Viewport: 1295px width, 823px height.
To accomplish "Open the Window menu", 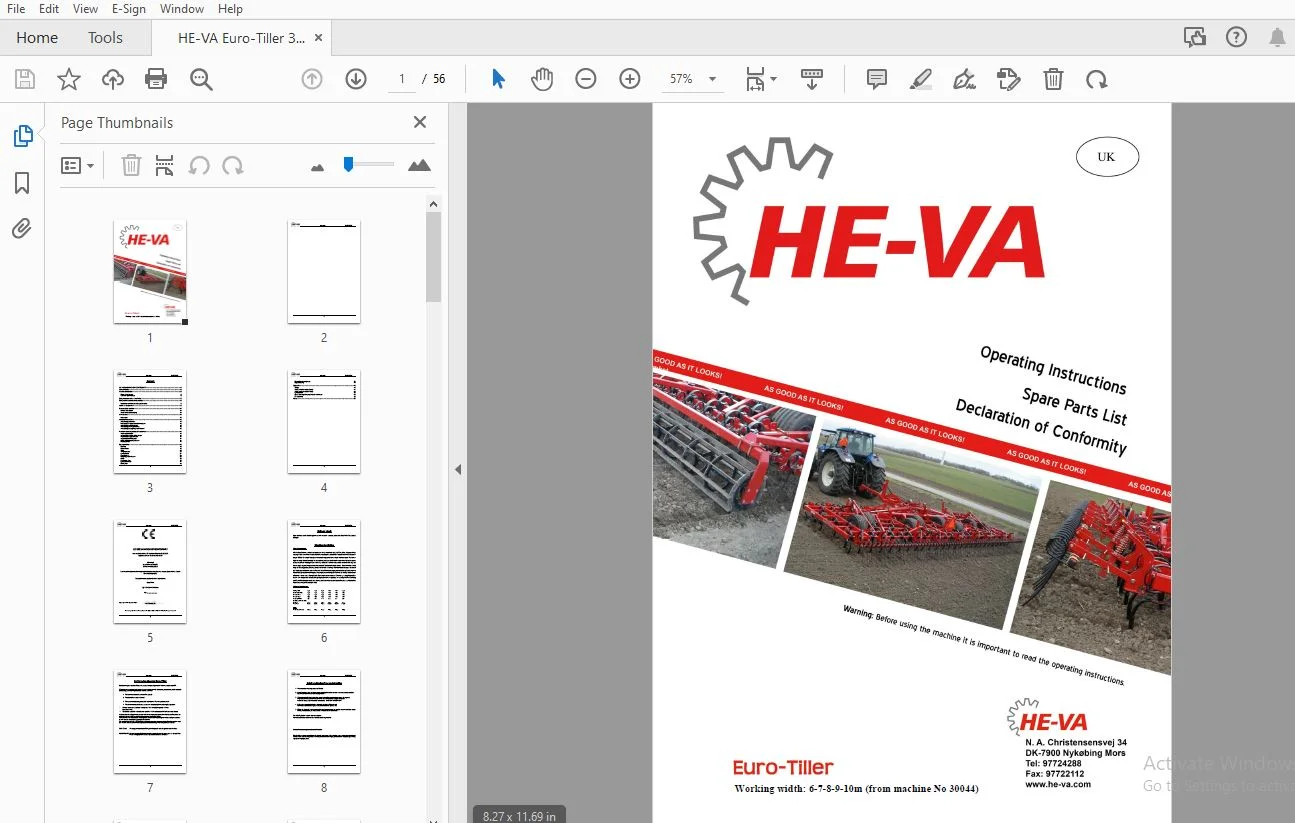I will pos(182,9).
